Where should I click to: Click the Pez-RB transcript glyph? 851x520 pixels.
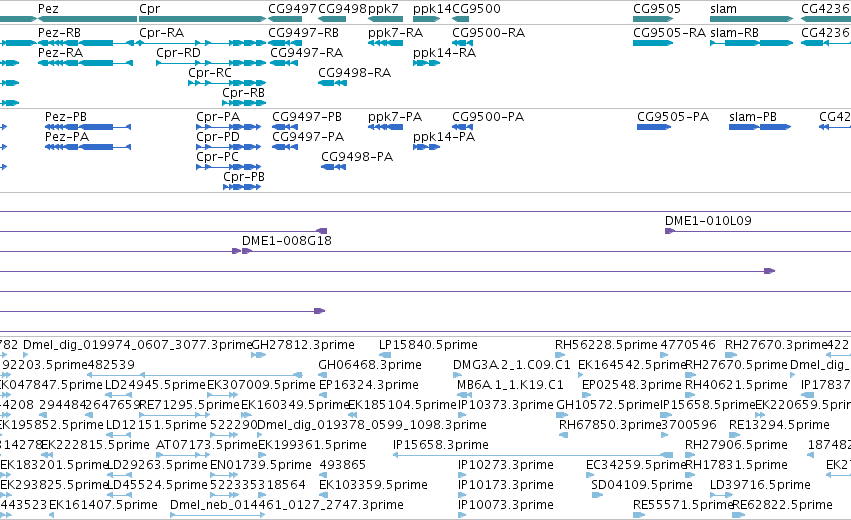click(85, 43)
